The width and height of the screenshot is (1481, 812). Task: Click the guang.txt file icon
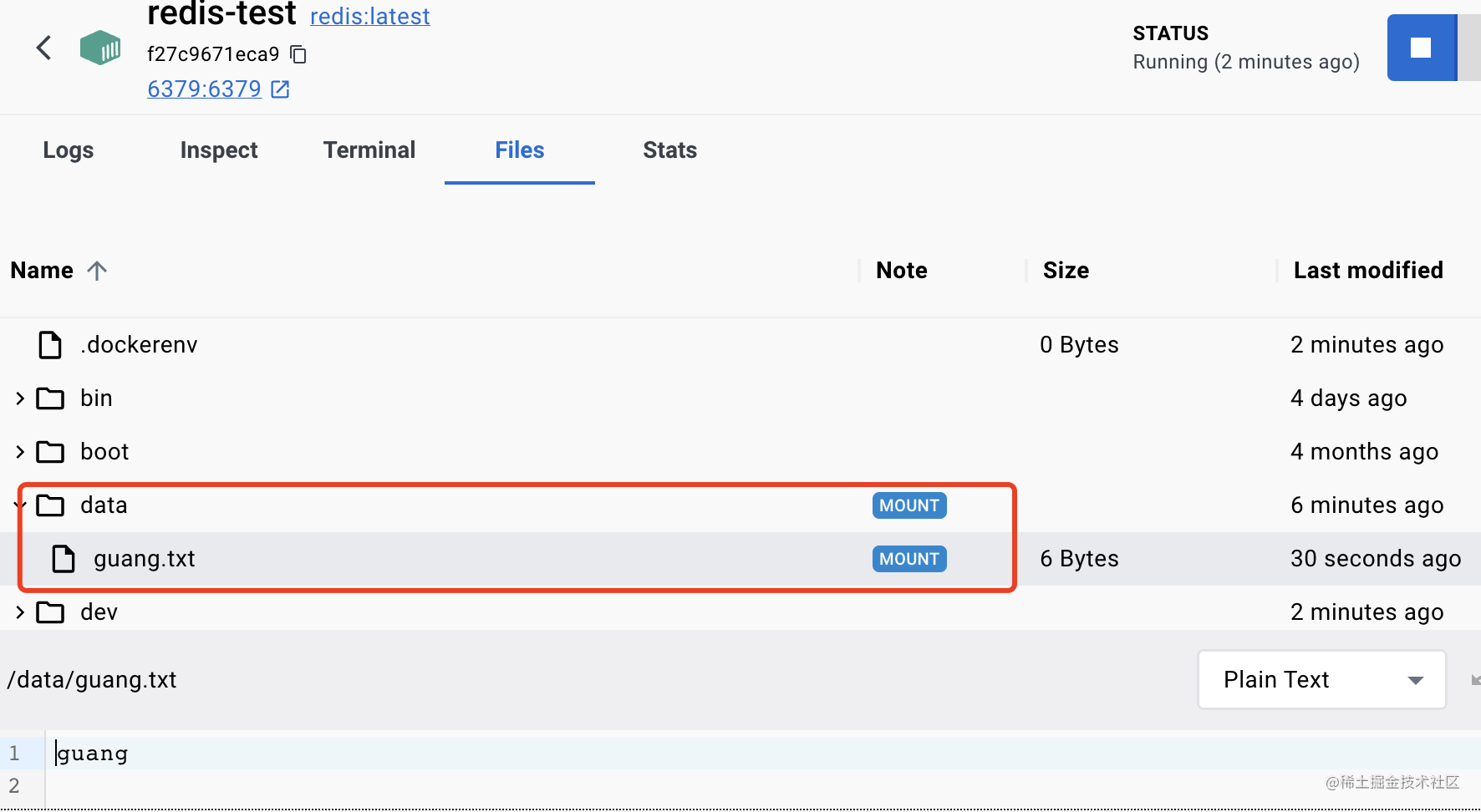pos(64,559)
